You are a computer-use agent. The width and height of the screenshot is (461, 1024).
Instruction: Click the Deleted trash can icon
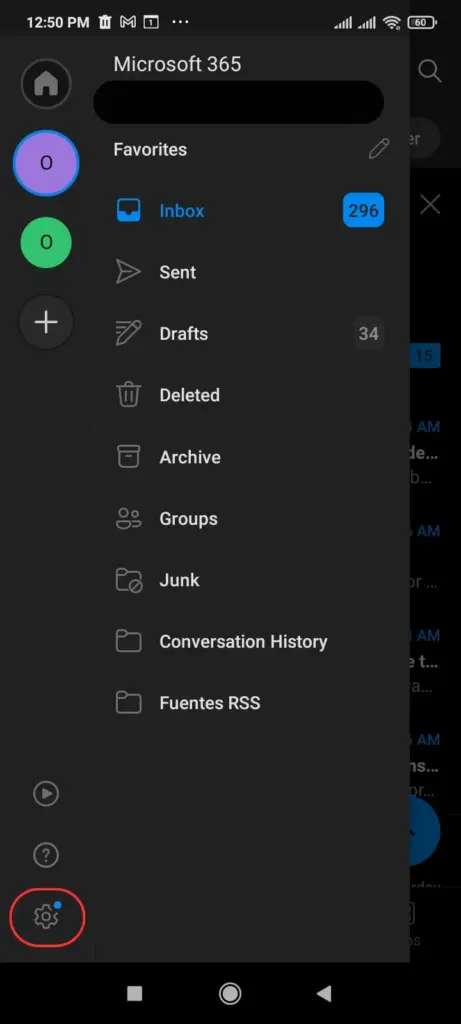(x=128, y=394)
